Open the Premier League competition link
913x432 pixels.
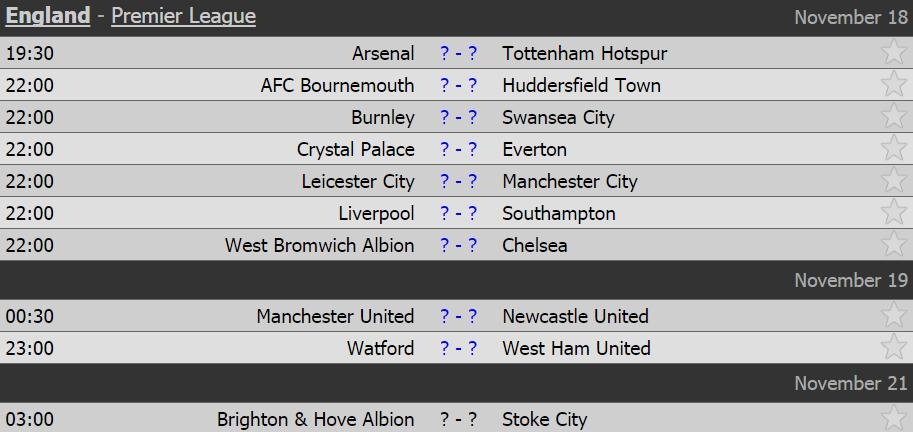[x=183, y=16]
